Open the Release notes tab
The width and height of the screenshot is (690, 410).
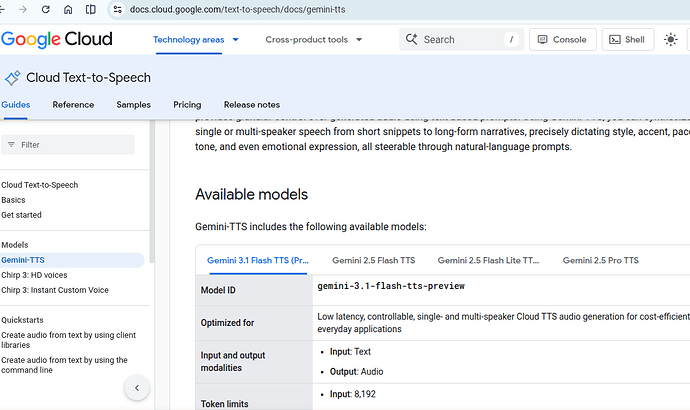pos(252,105)
